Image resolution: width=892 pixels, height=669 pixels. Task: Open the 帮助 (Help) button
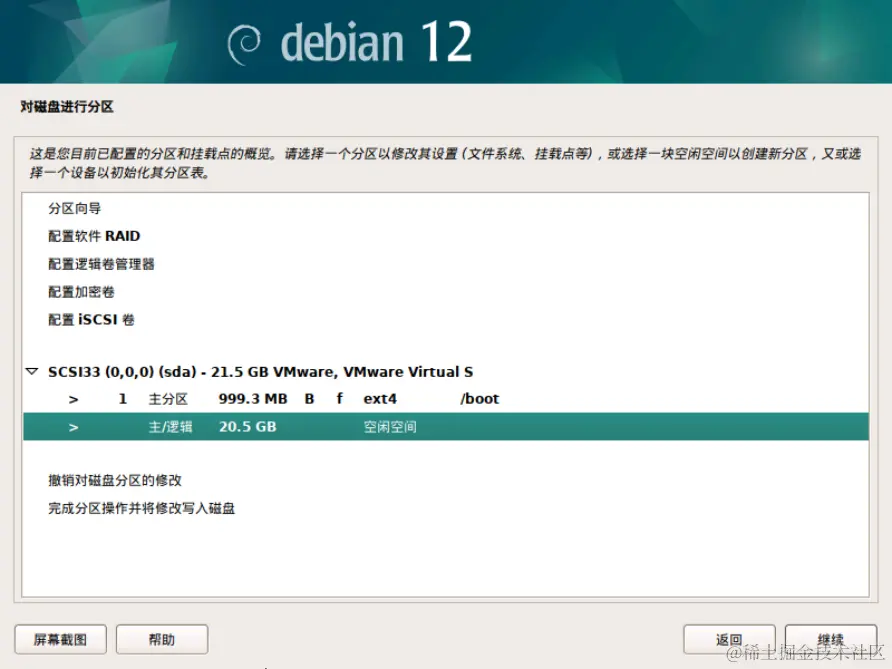click(162, 639)
